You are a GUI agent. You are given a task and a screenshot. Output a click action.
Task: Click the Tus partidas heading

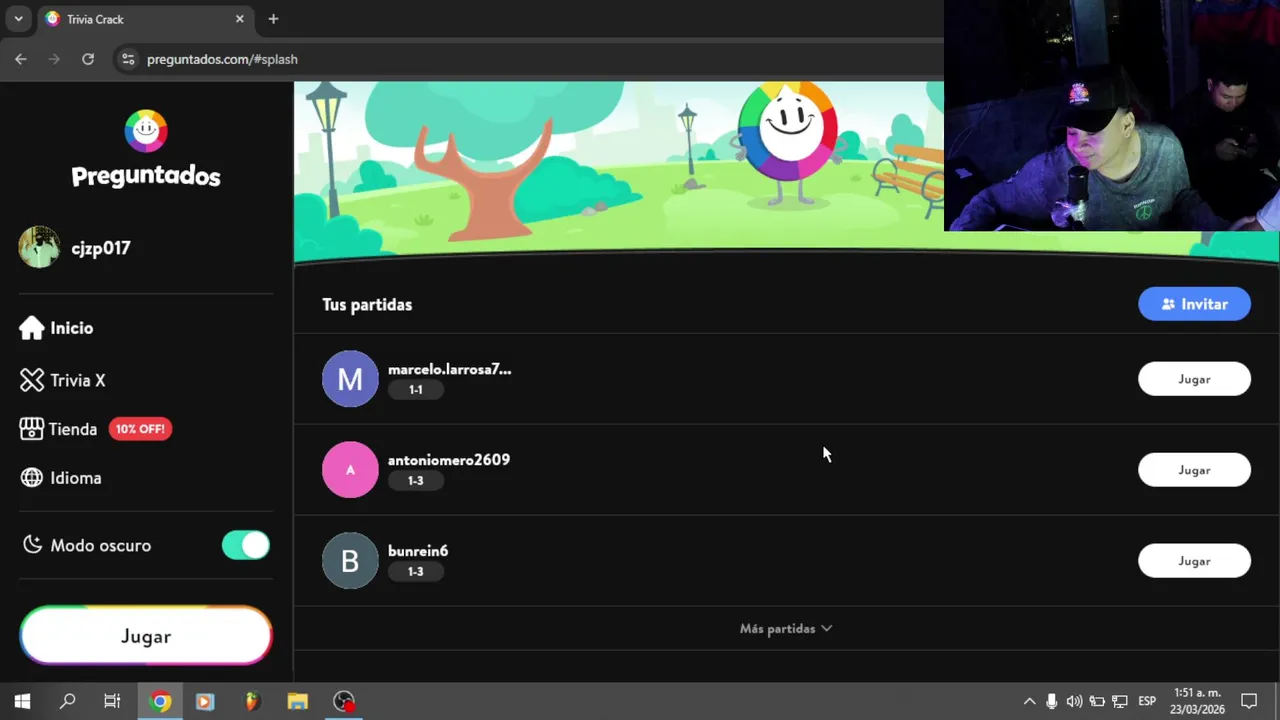(367, 304)
